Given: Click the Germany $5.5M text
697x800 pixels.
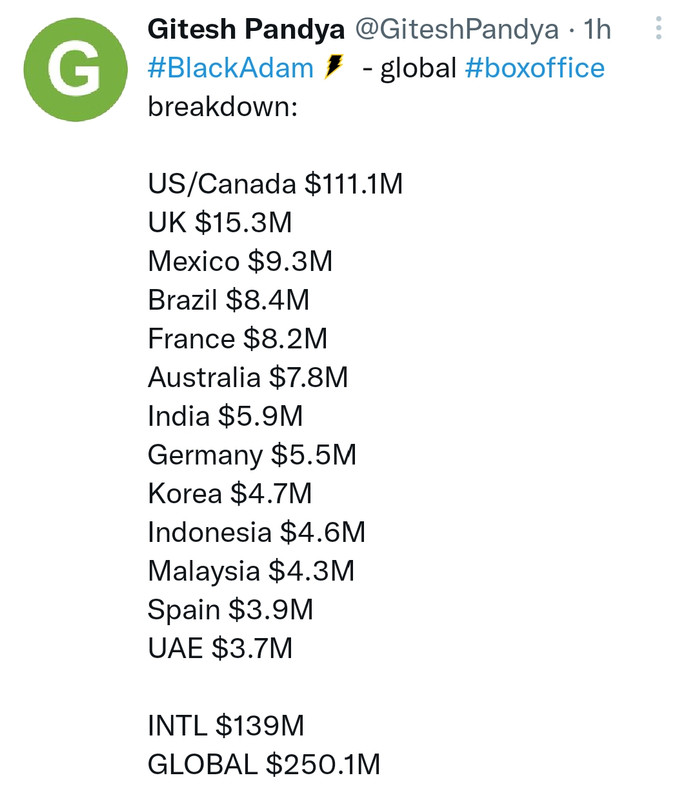Looking at the screenshot, I should (x=252, y=455).
